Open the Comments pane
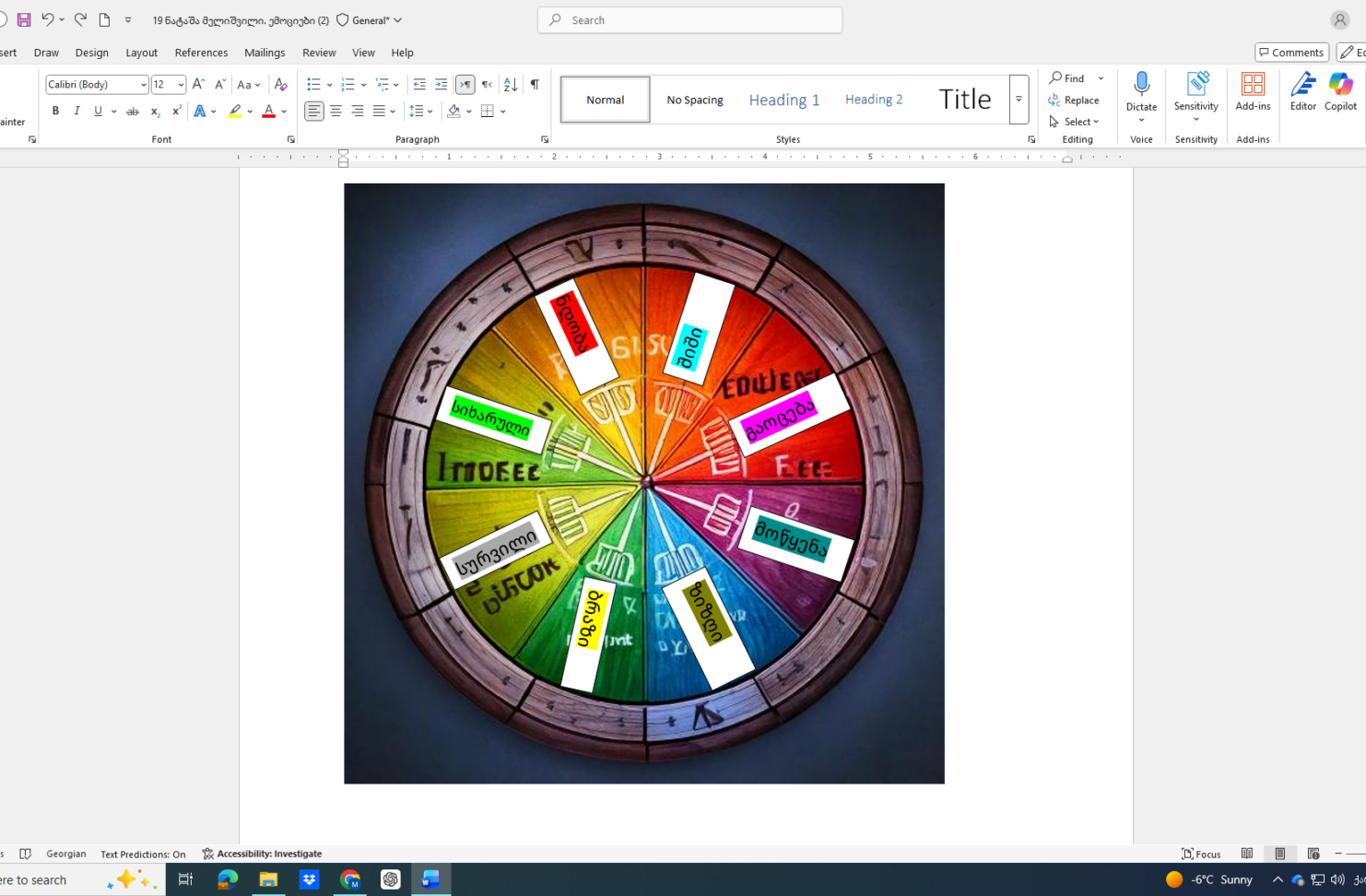 pyautogui.click(x=1291, y=53)
